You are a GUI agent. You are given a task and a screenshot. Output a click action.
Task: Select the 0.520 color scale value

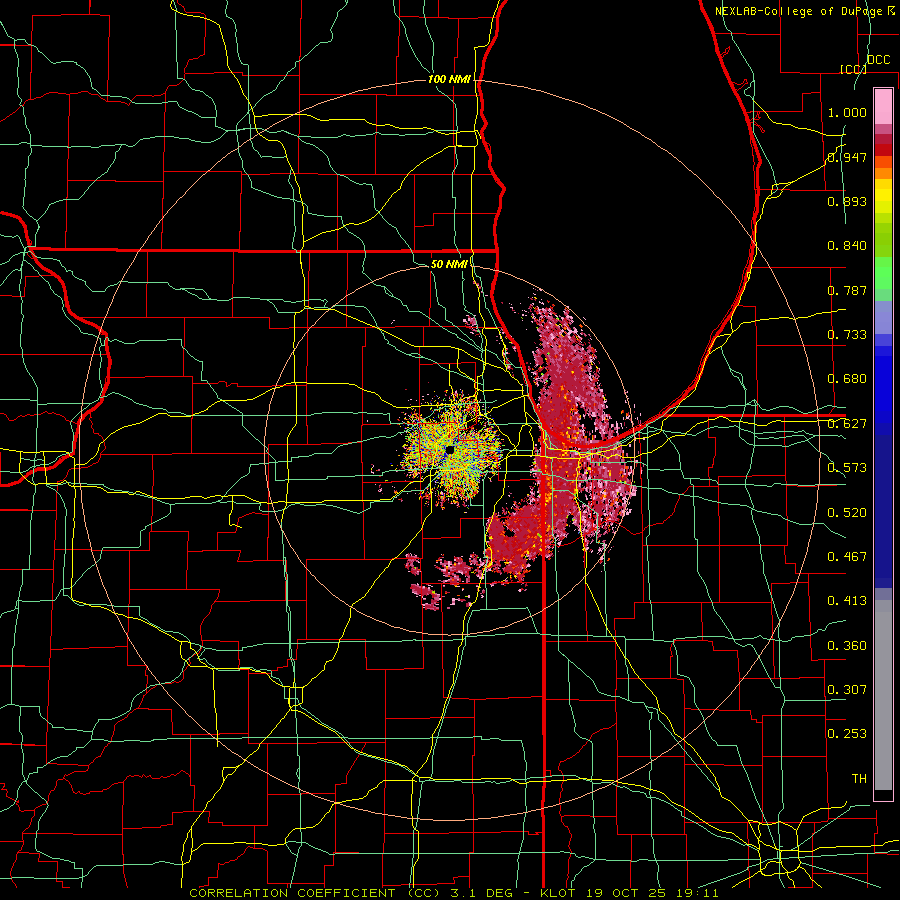click(x=847, y=513)
